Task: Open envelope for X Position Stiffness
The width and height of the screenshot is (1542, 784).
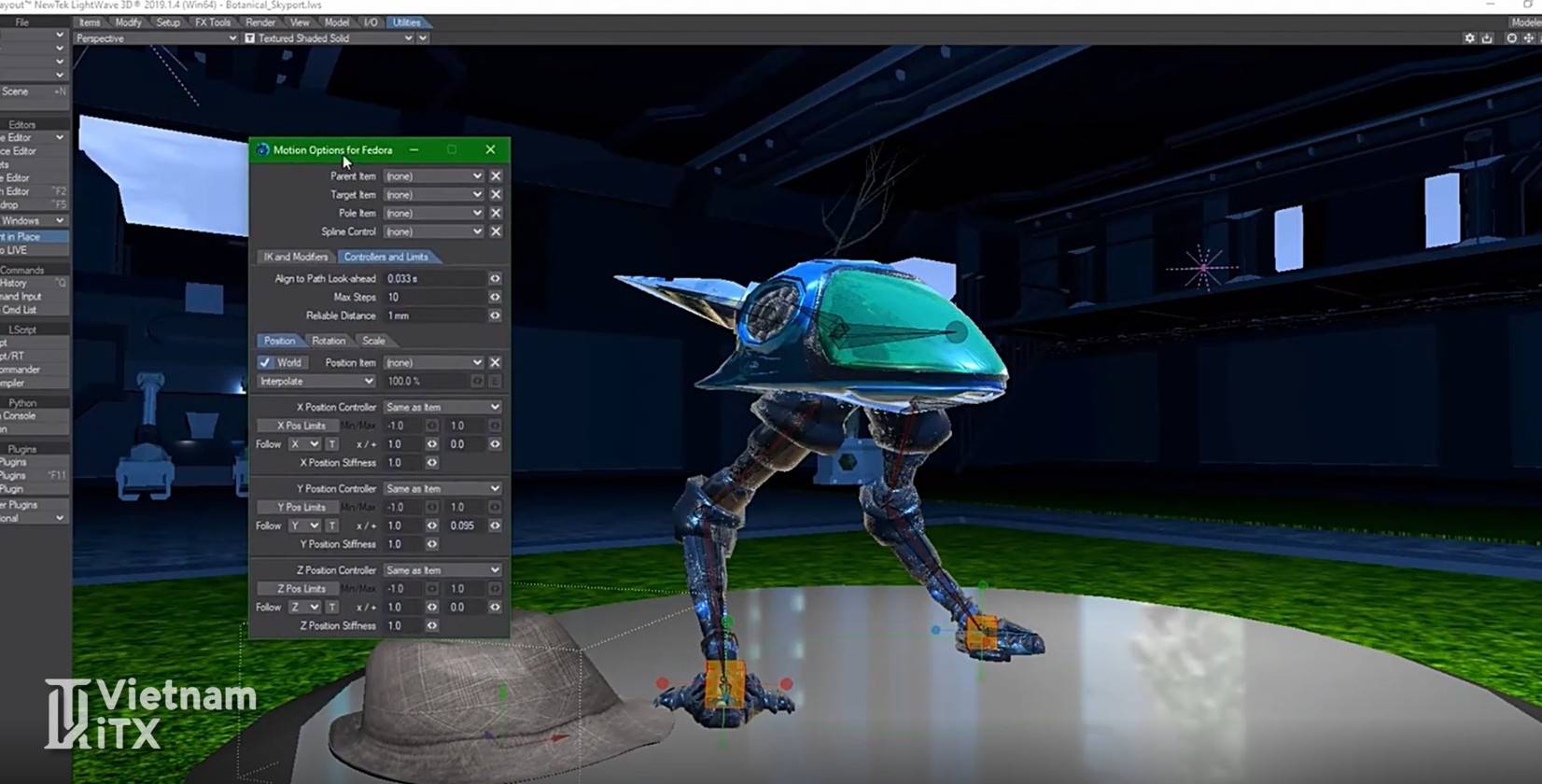Action: [432, 462]
